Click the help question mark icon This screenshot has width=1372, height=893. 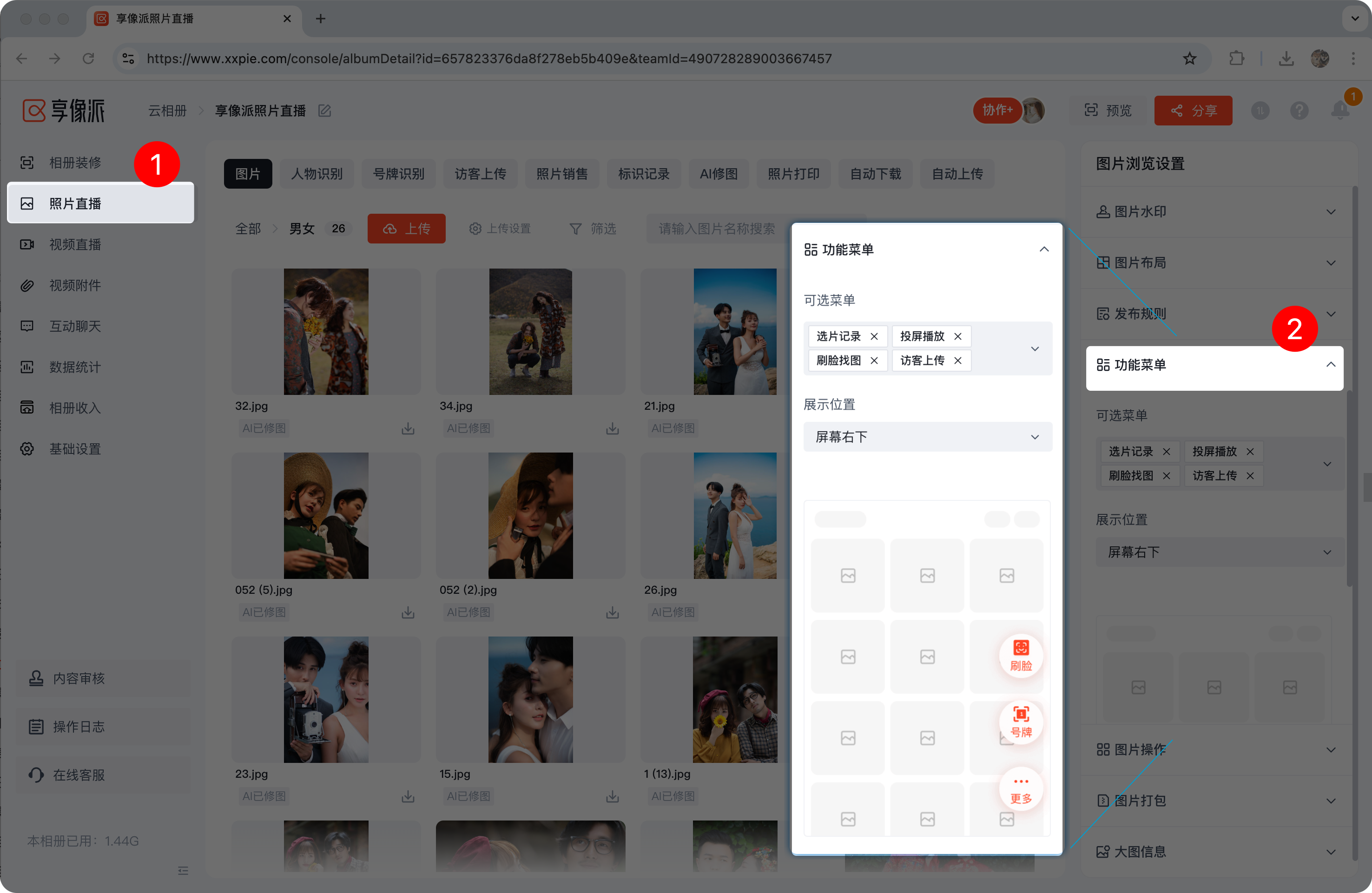pyautogui.click(x=1299, y=111)
